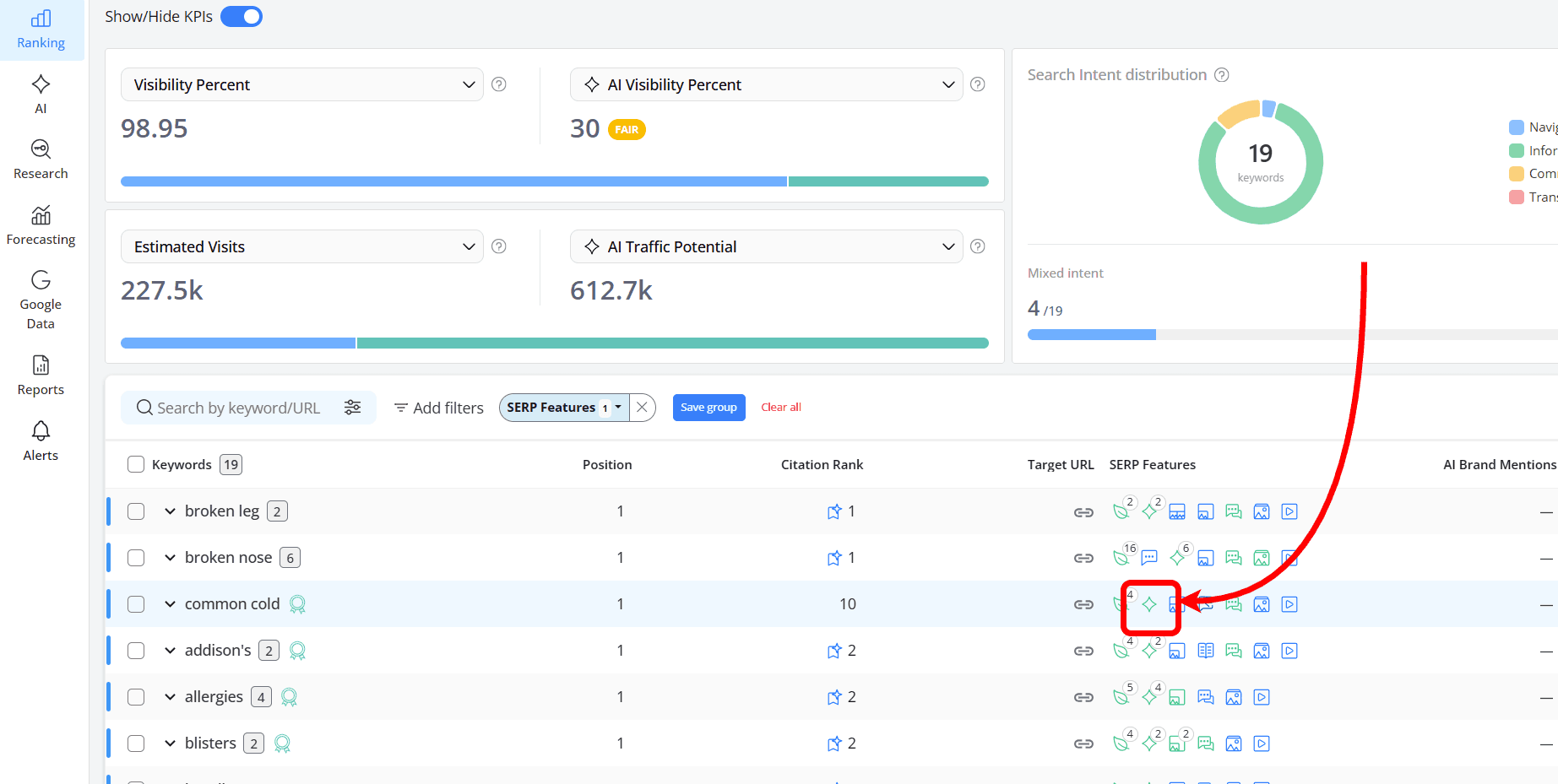The width and height of the screenshot is (1558, 784).
Task: Click the Target URL link icon for 'common cold'
Action: coord(1083,603)
